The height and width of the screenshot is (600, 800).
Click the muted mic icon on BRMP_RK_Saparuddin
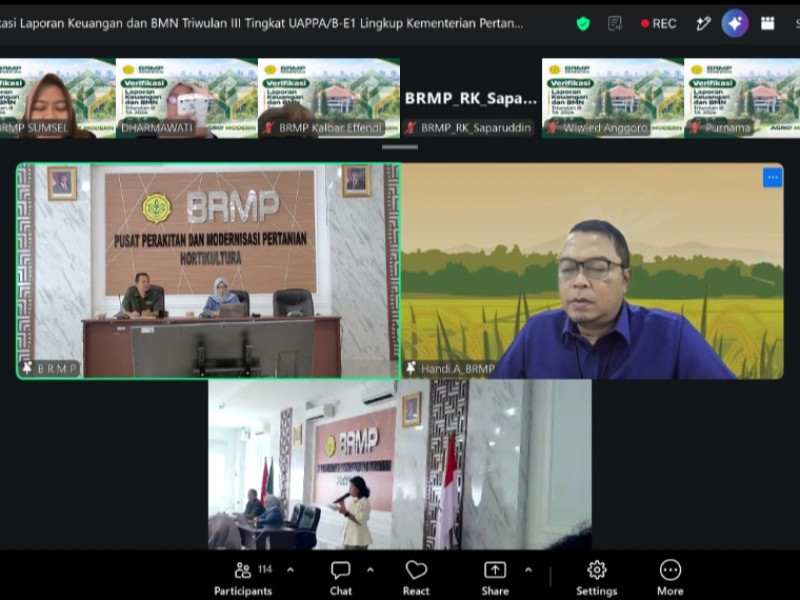coord(411,128)
